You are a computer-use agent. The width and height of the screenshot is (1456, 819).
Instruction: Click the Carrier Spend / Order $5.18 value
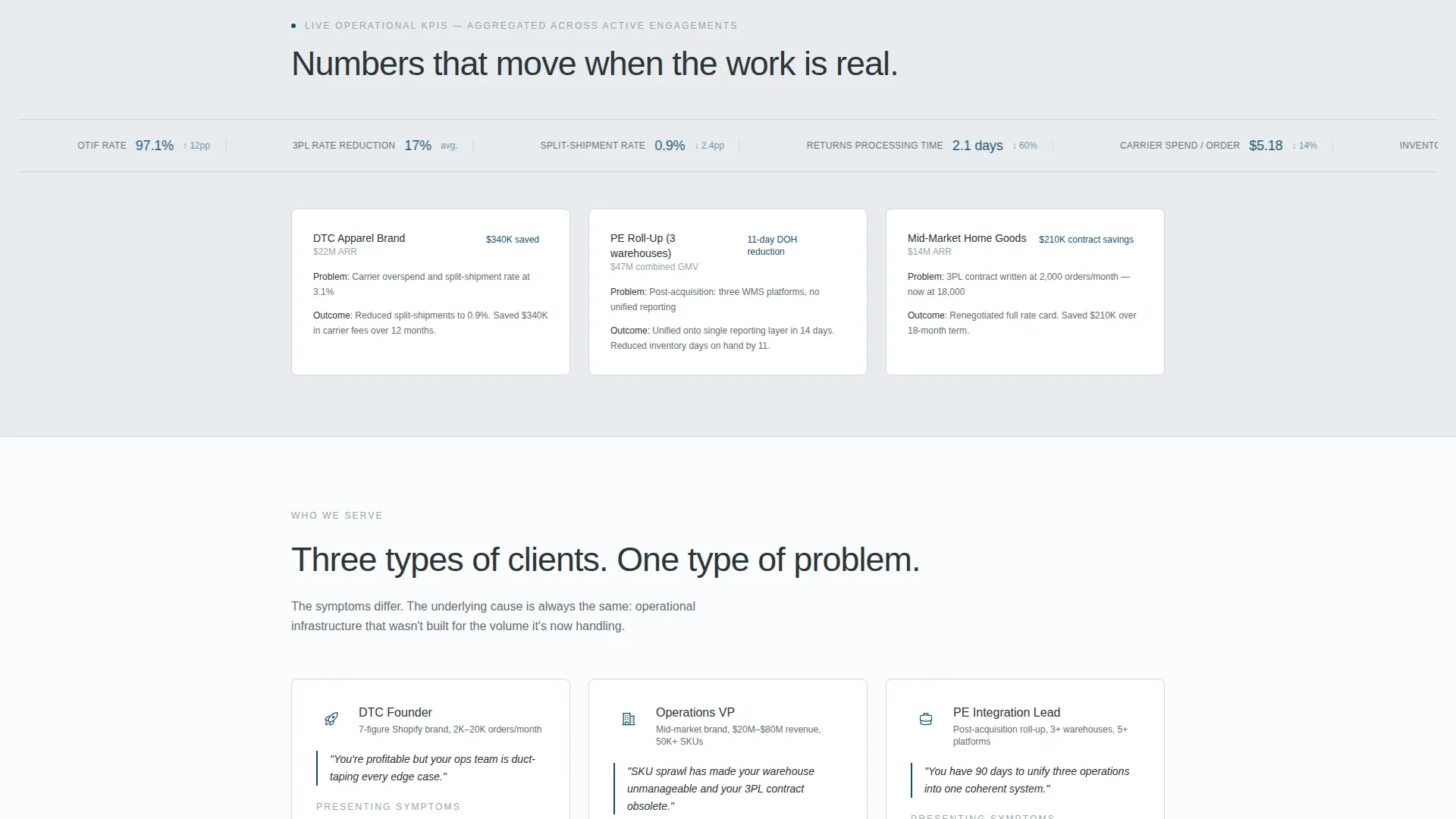click(1266, 146)
